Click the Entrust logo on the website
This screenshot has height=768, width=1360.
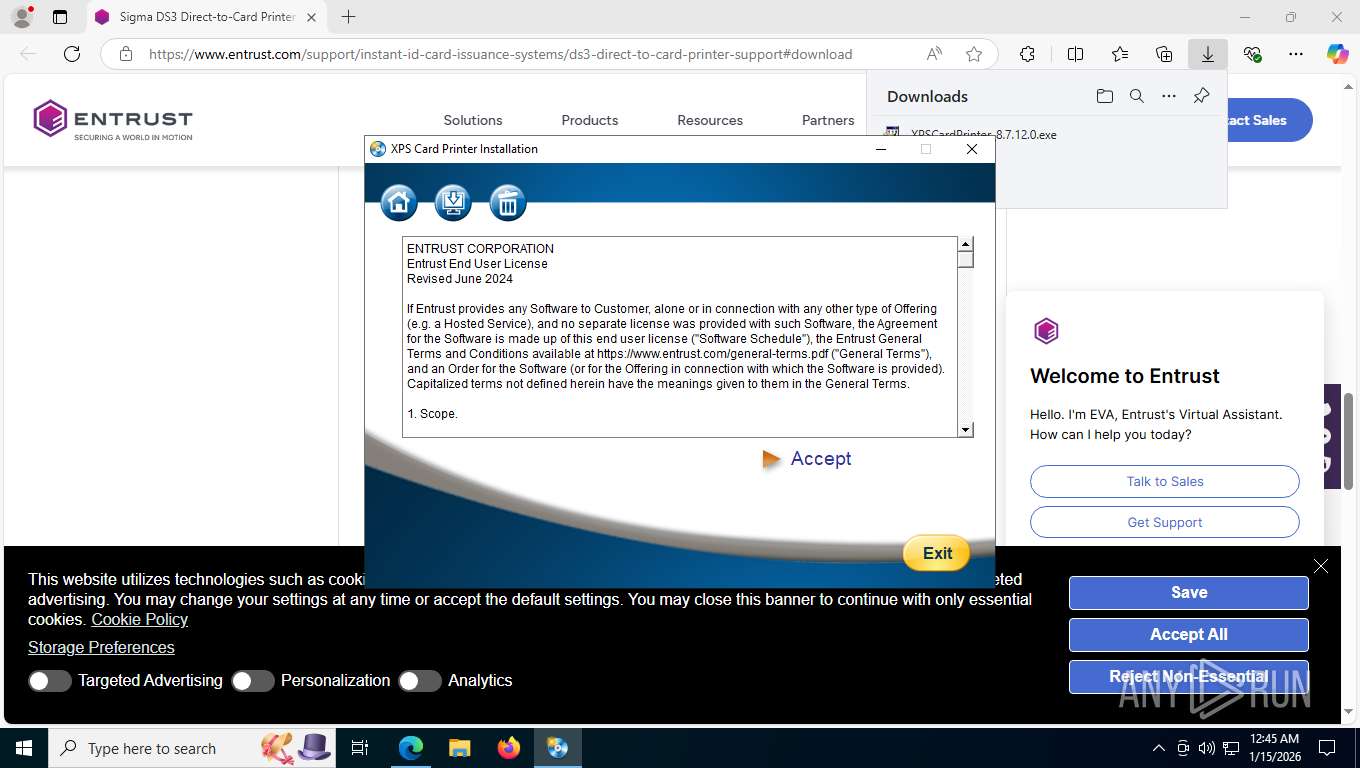pos(113,119)
